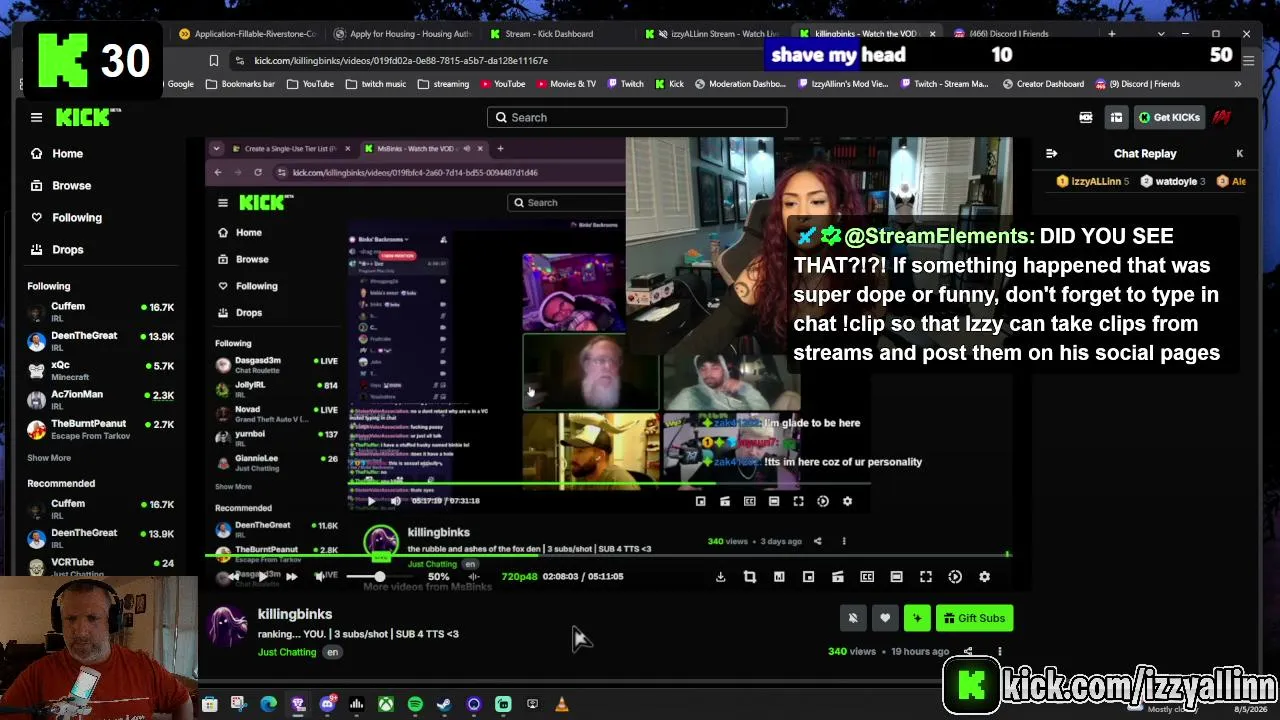Click the Gift Subs button
Viewport: 1280px width, 720px height.
pyautogui.click(x=974, y=618)
